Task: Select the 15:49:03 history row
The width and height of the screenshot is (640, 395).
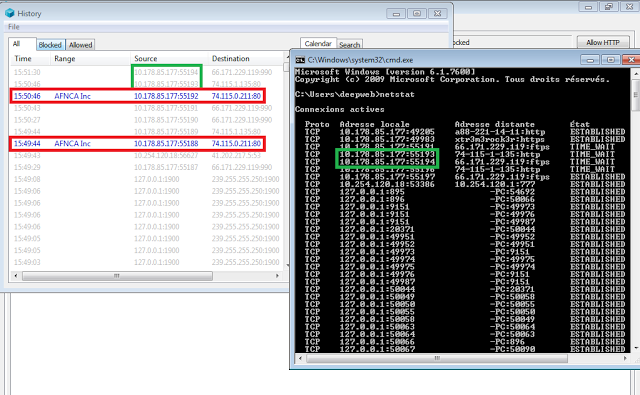Action: [x=147, y=262]
